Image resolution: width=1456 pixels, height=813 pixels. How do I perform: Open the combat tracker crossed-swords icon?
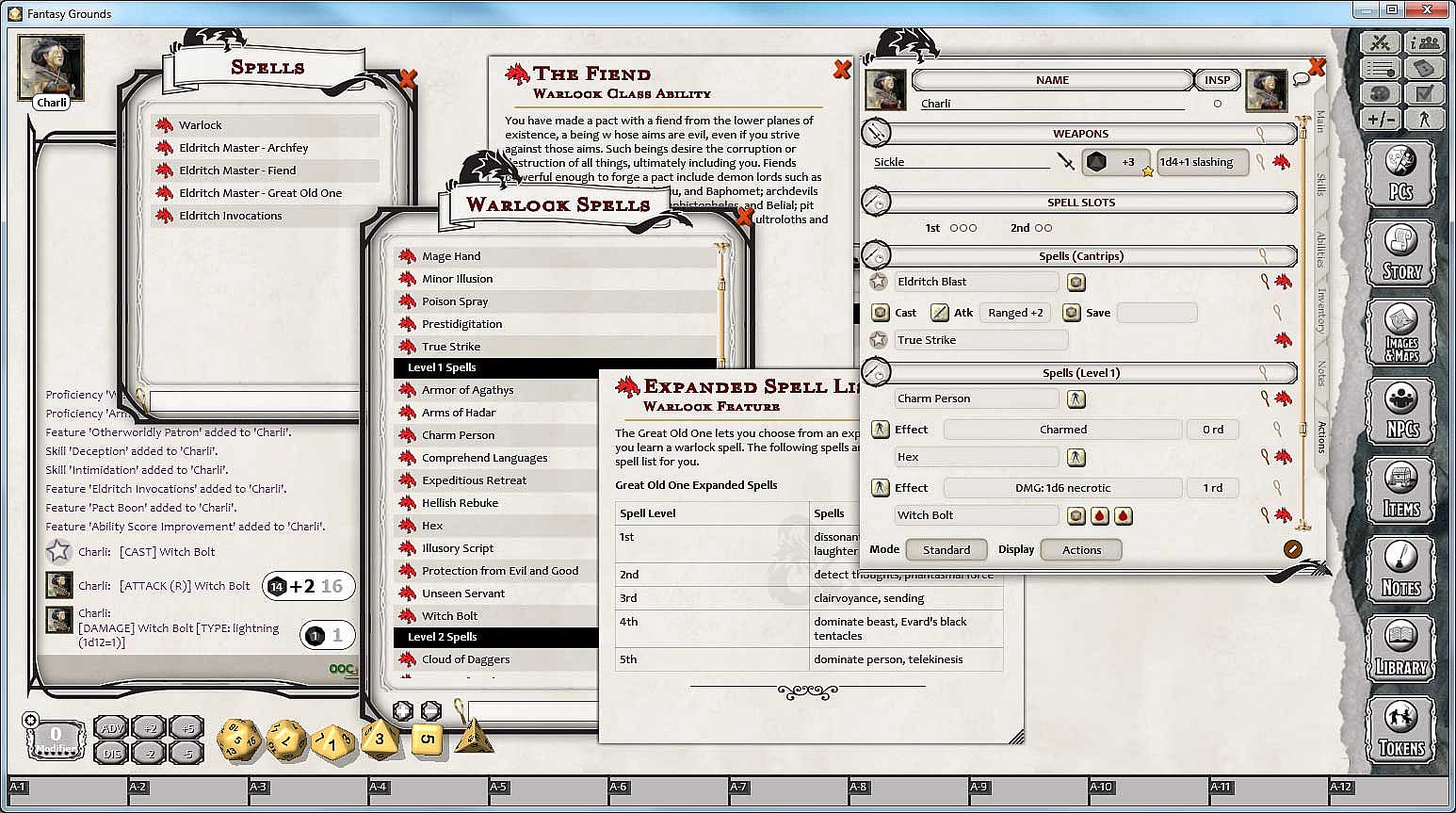[1381, 42]
